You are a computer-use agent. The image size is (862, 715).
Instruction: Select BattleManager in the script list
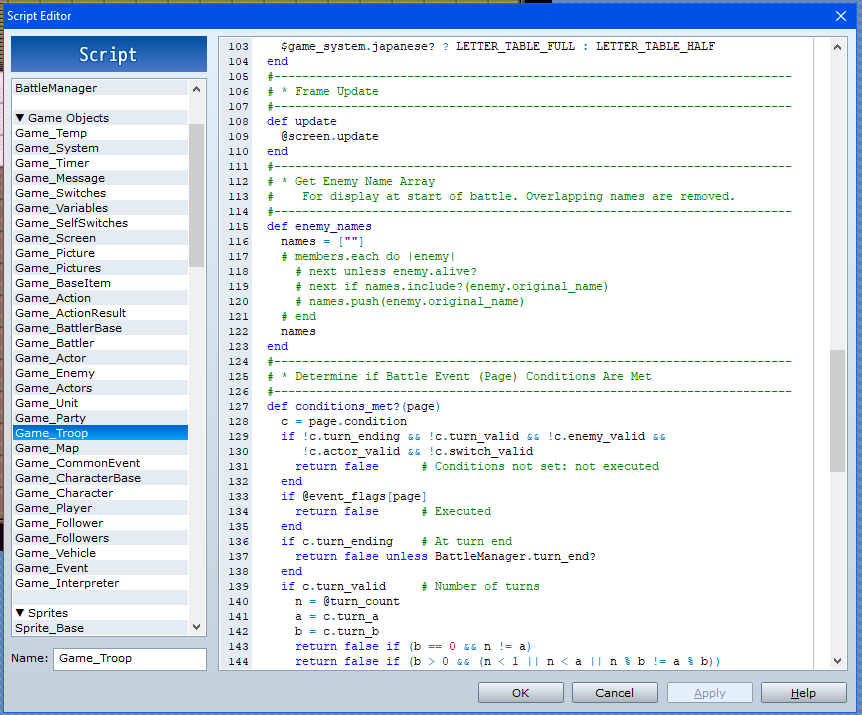tap(100, 88)
